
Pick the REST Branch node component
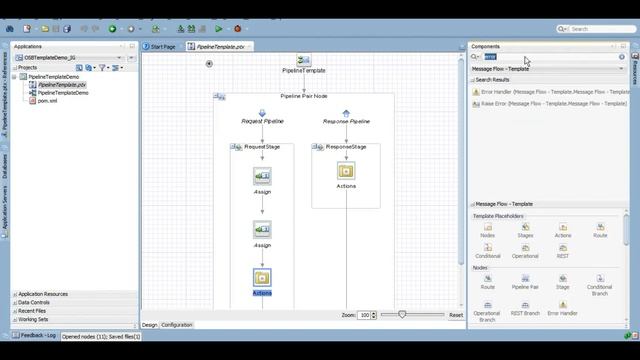pos(525,309)
